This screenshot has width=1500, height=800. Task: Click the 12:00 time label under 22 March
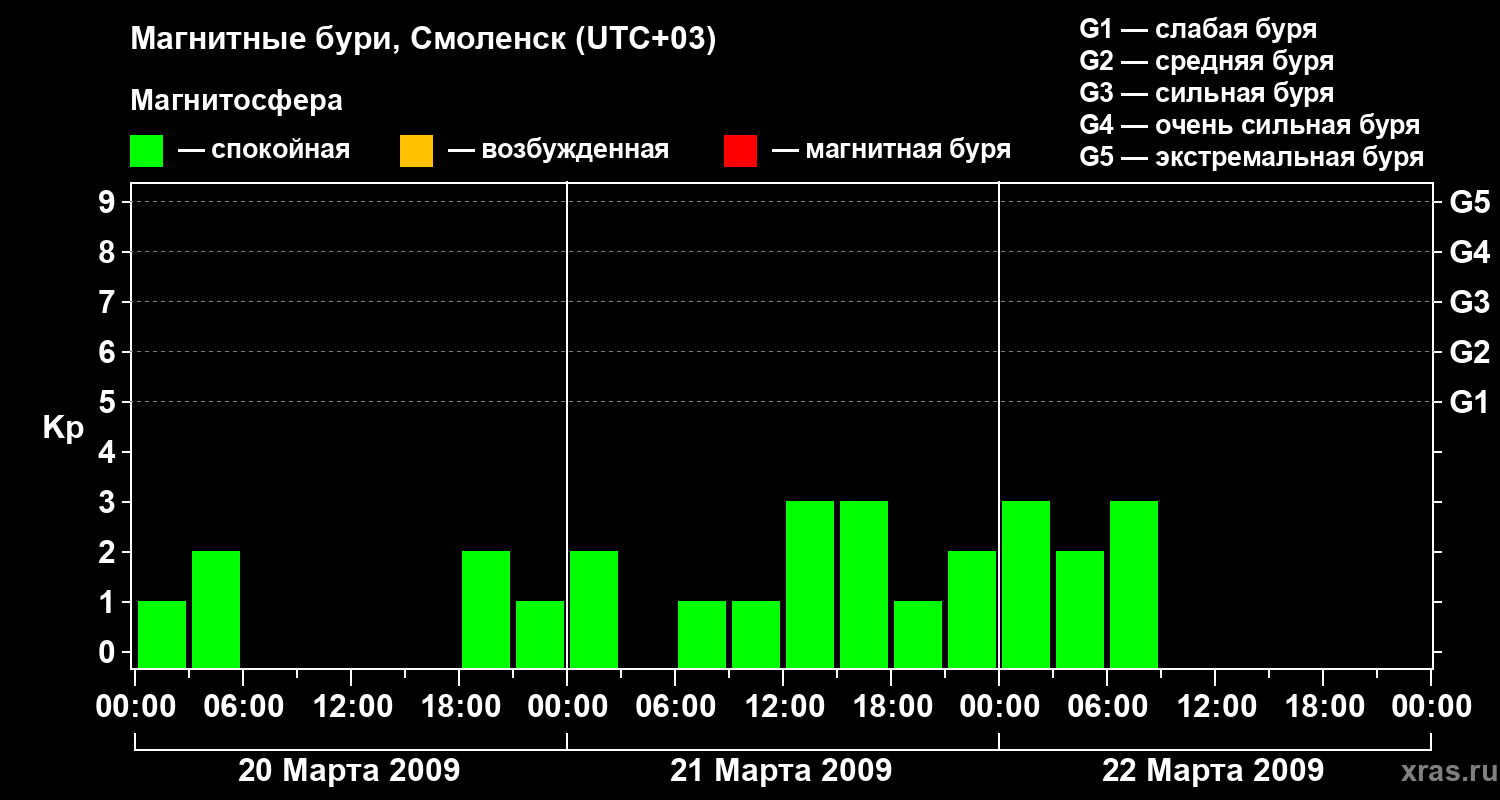click(1216, 707)
